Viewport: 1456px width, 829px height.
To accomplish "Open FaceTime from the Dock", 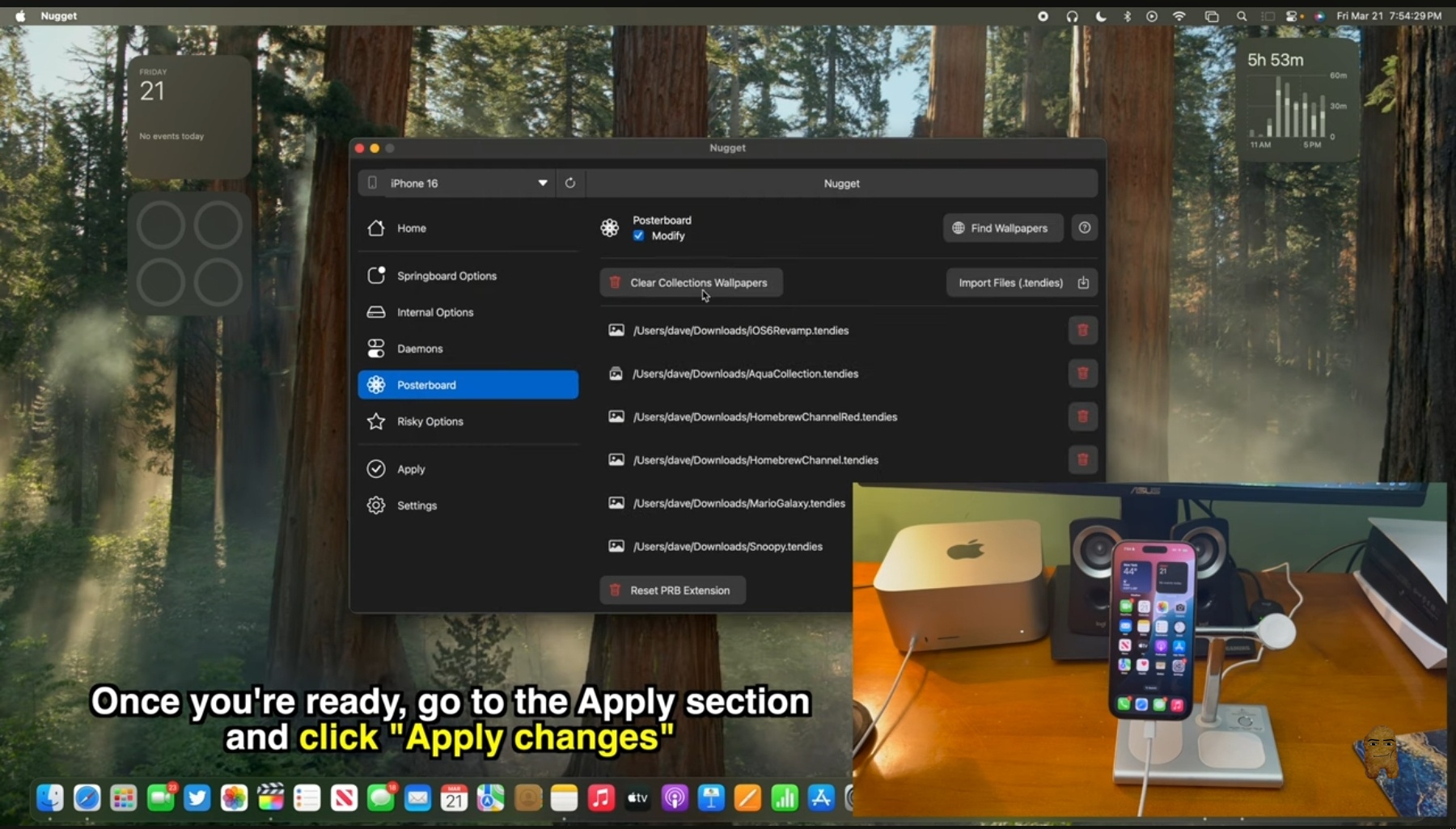I will (x=160, y=798).
